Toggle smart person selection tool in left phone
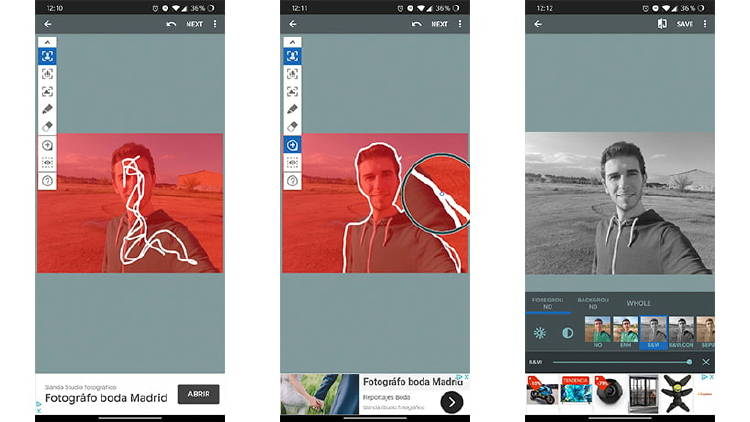 coord(47,57)
